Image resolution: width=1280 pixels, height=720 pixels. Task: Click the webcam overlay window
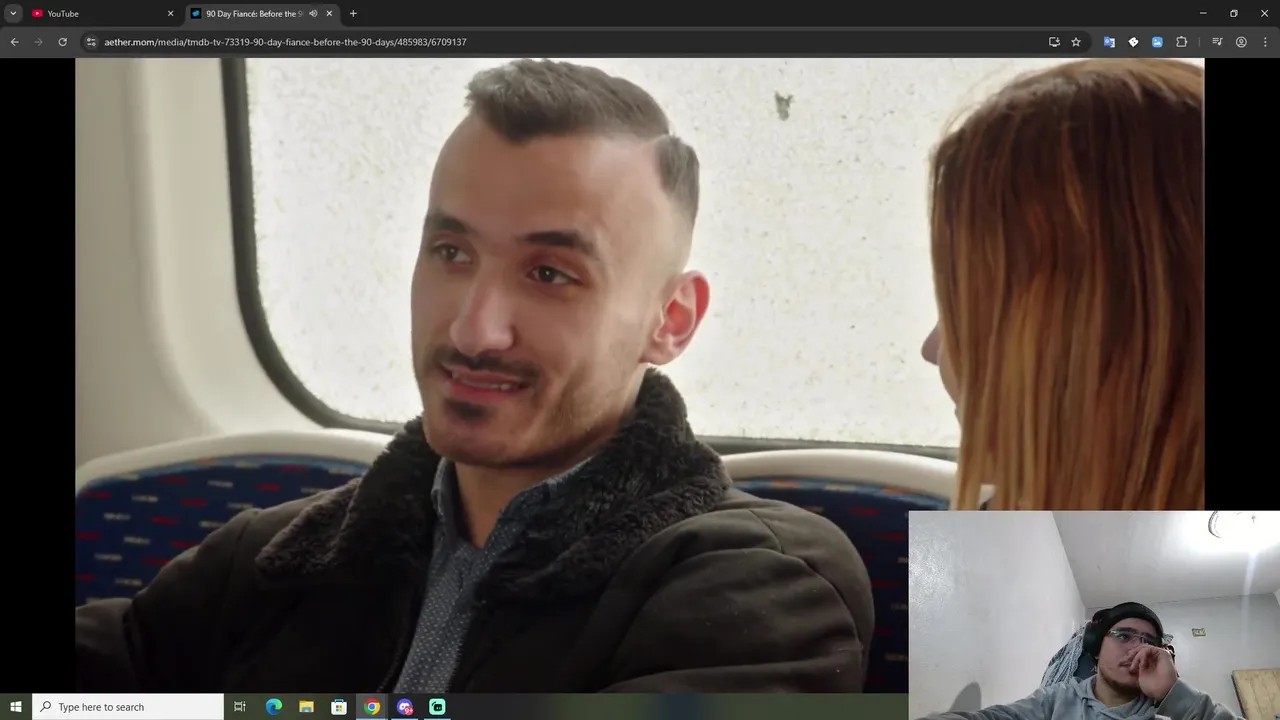pyautogui.click(x=1094, y=615)
